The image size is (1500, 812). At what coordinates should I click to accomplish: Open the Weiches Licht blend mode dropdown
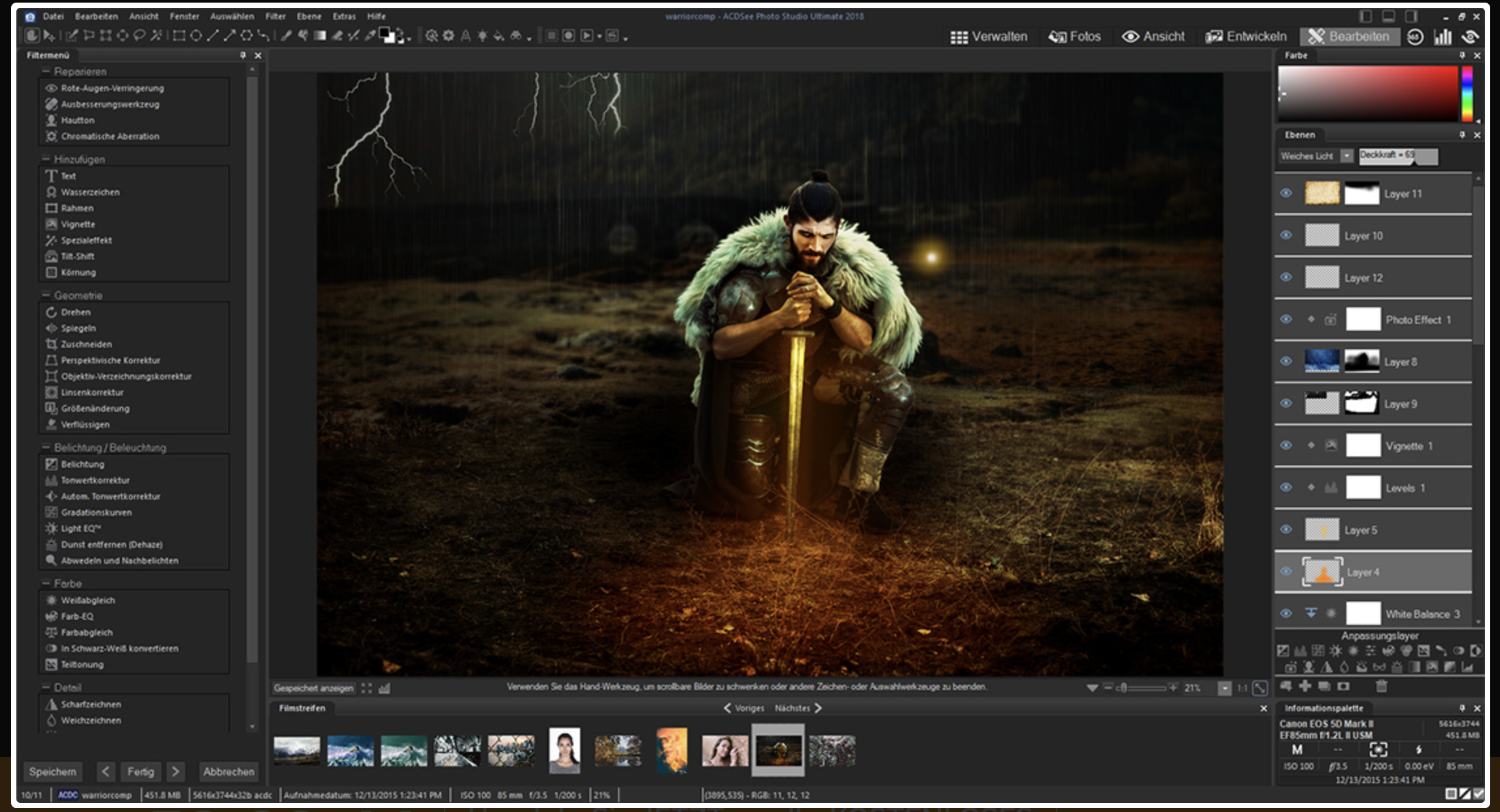pyautogui.click(x=1346, y=156)
